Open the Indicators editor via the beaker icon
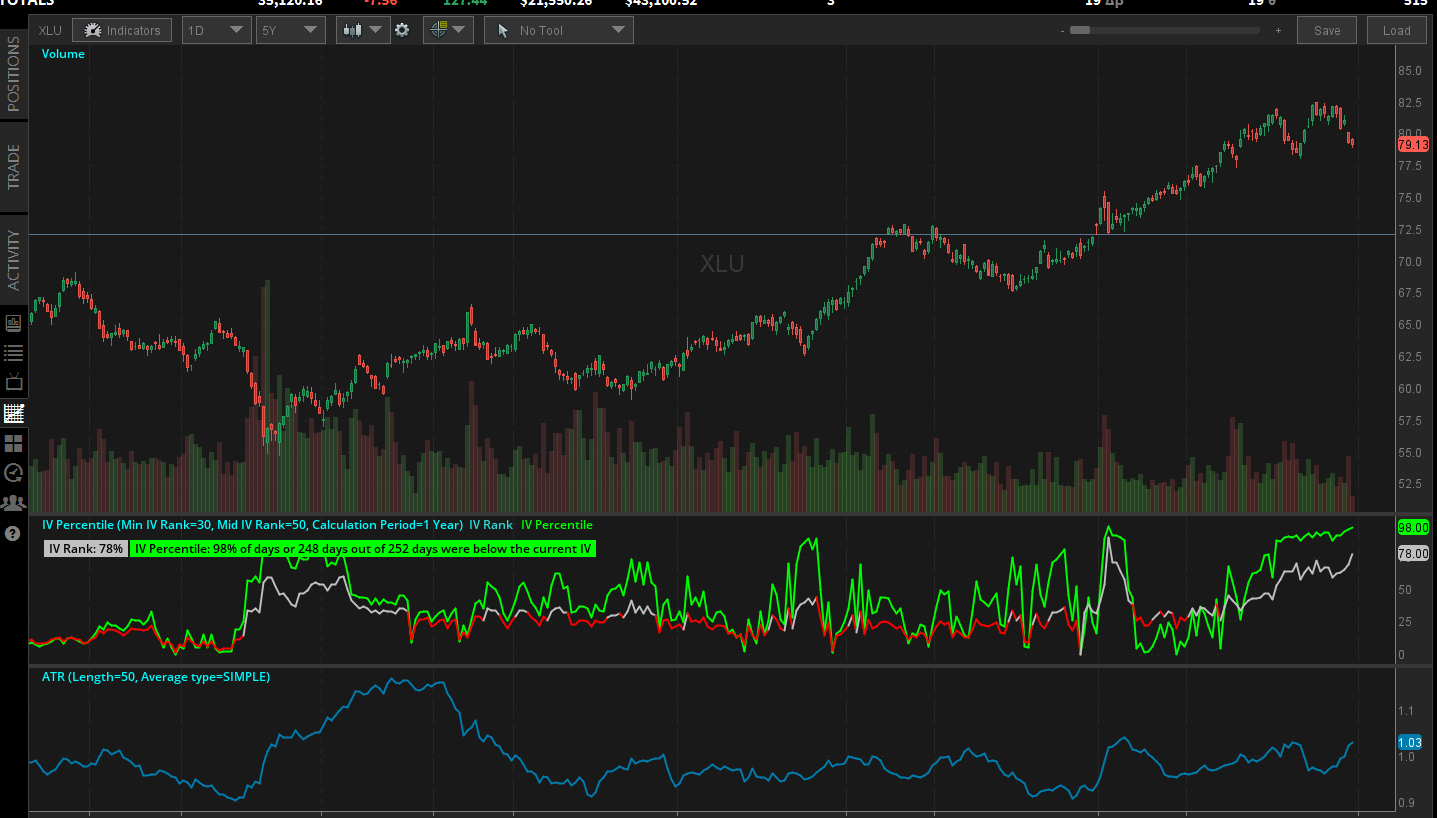Viewport: 1437px width, 818px height. (121, 29)
